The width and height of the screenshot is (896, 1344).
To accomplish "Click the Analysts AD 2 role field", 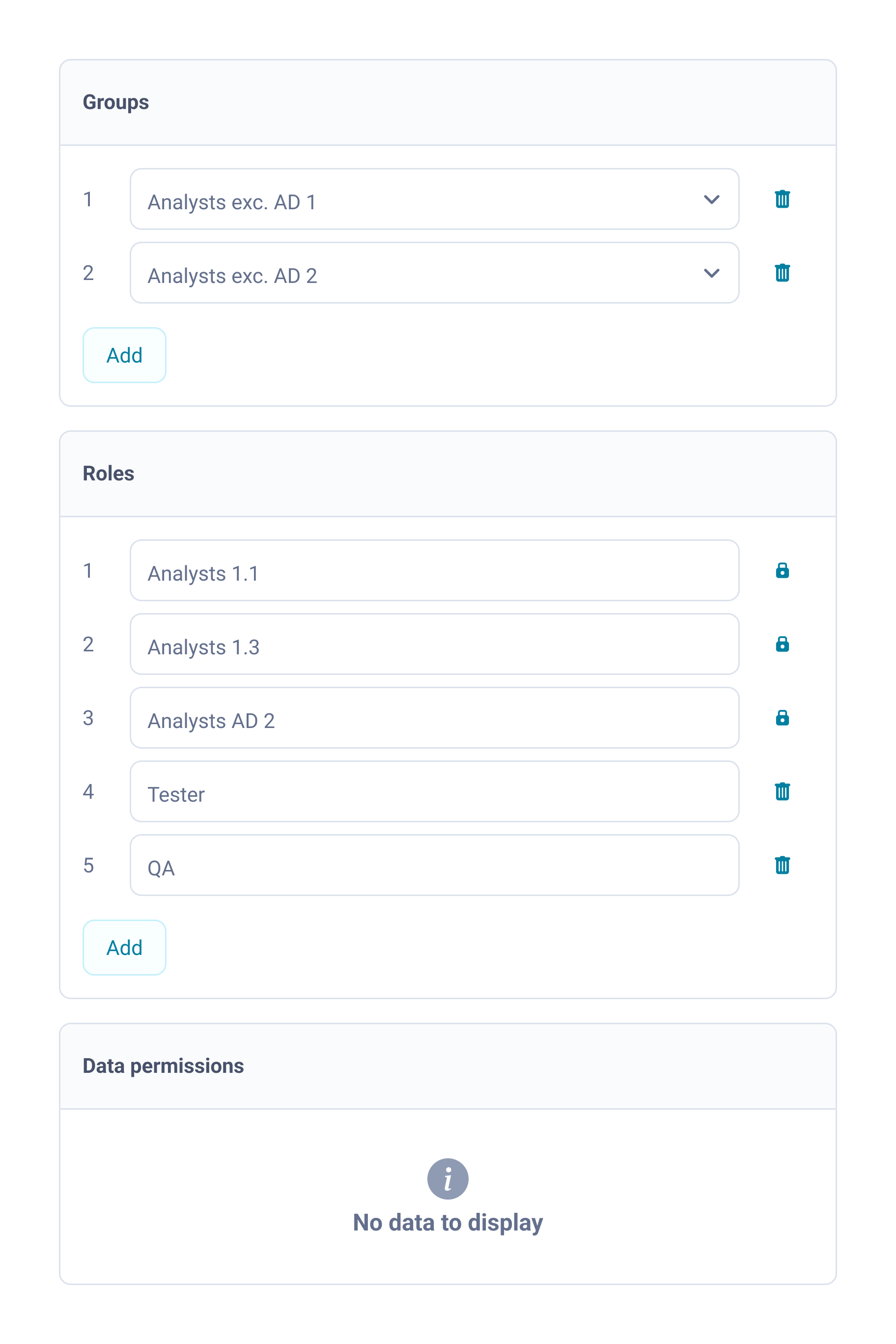I will click(434, 718).
